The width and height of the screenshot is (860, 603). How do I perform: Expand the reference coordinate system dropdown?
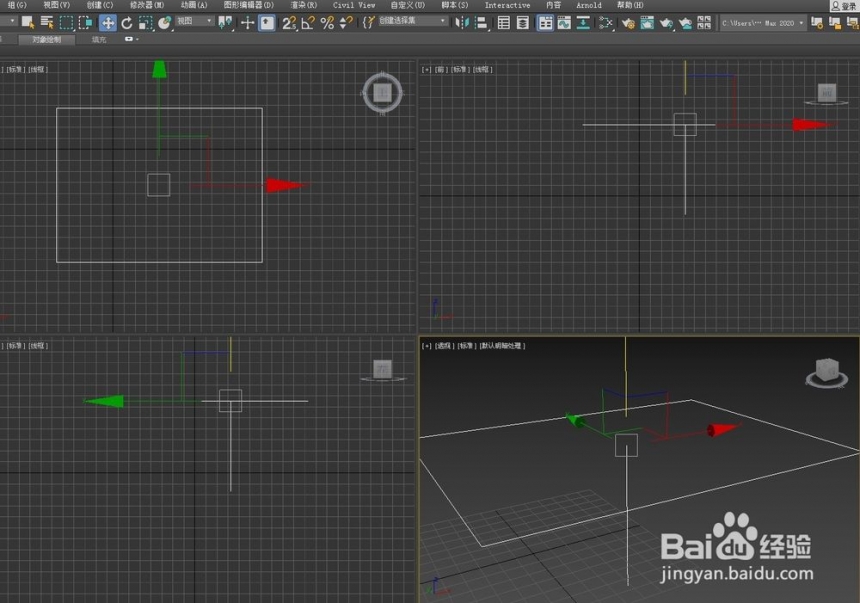(194, 21)
